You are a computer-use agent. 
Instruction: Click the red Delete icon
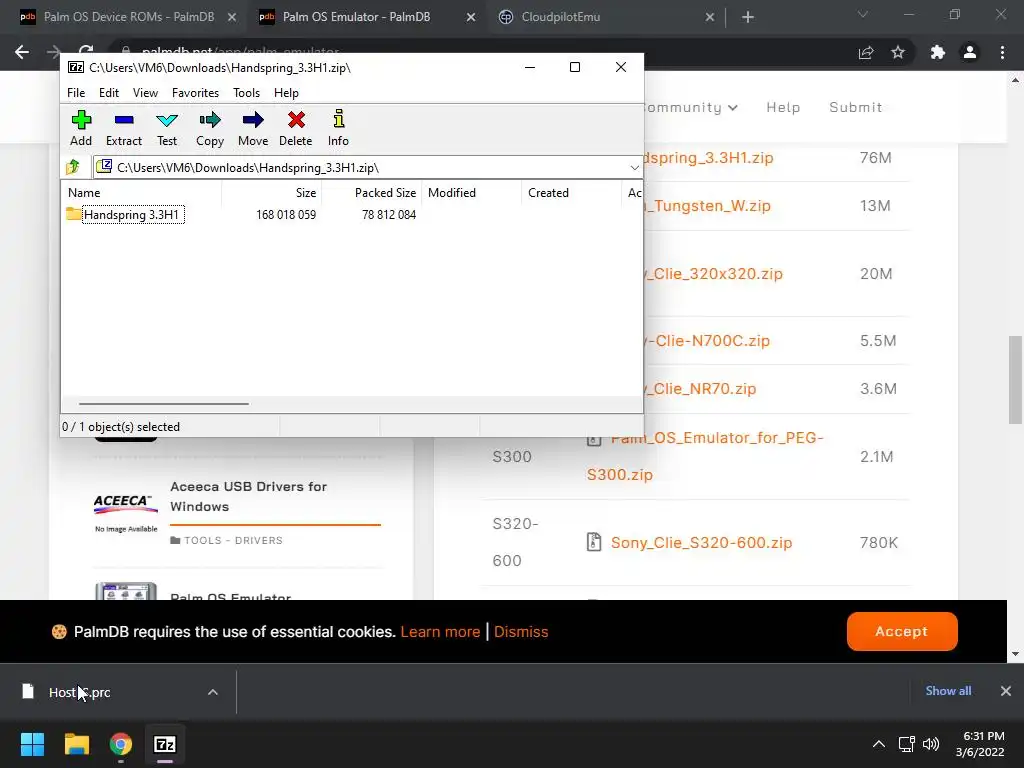[x=295, y=128]
